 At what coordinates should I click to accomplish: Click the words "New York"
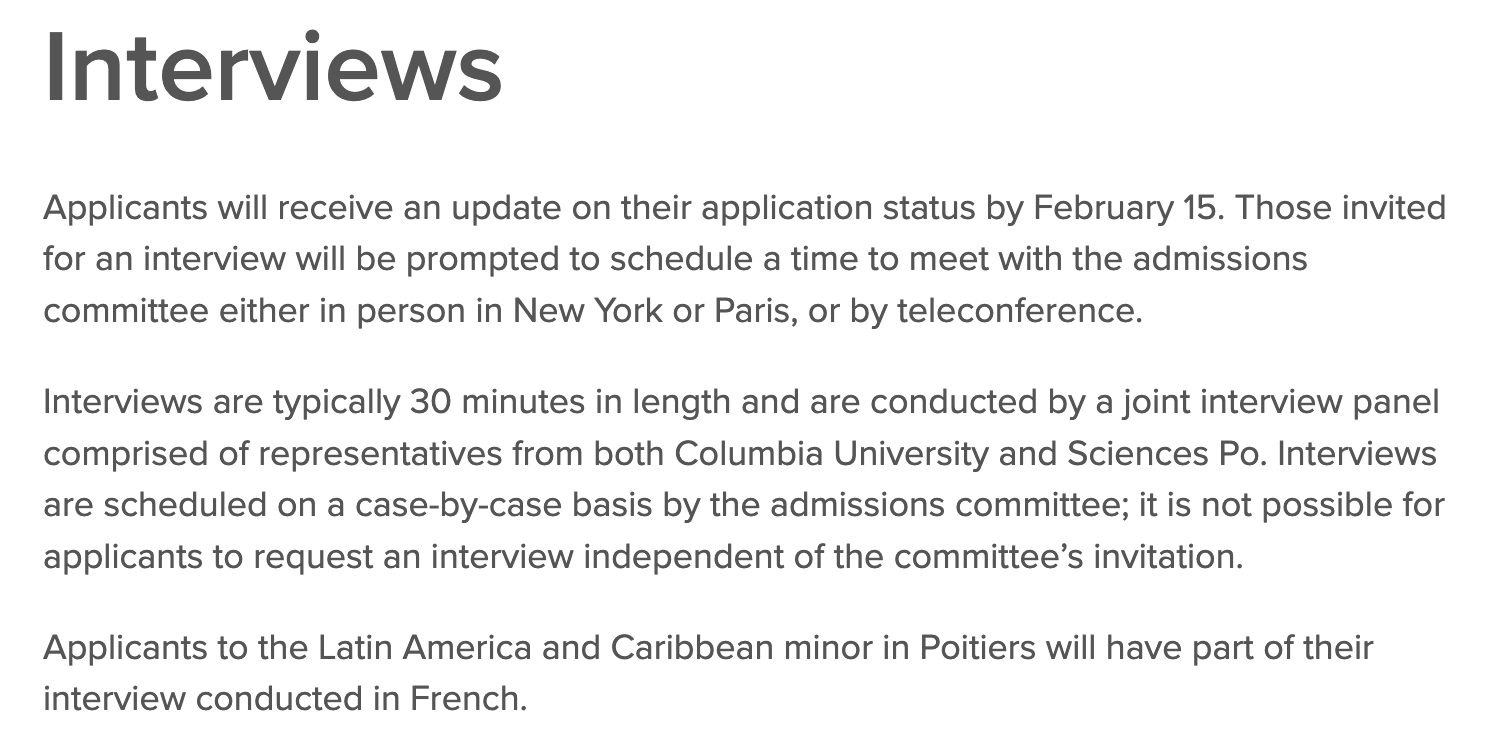click(x=587, y=310)
